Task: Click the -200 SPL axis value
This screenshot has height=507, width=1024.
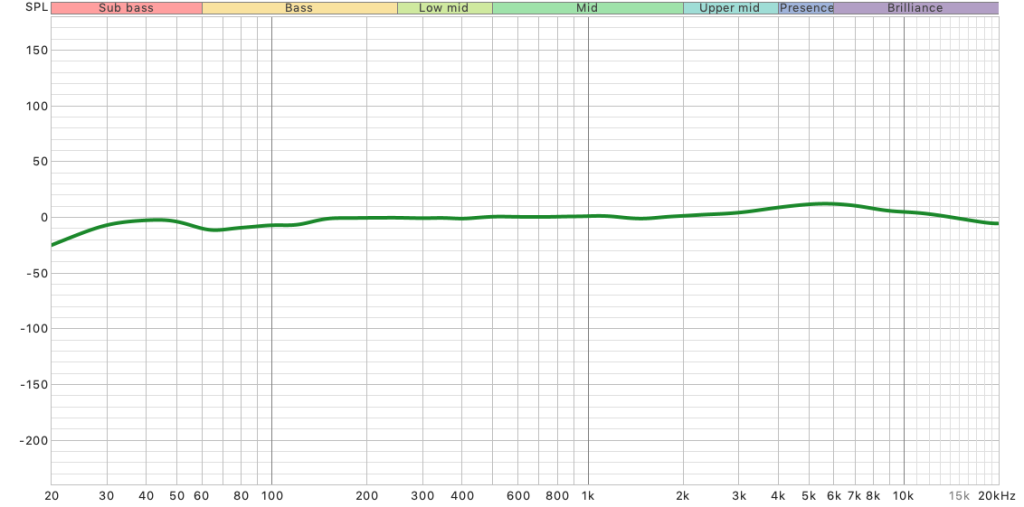Action: 32,440
